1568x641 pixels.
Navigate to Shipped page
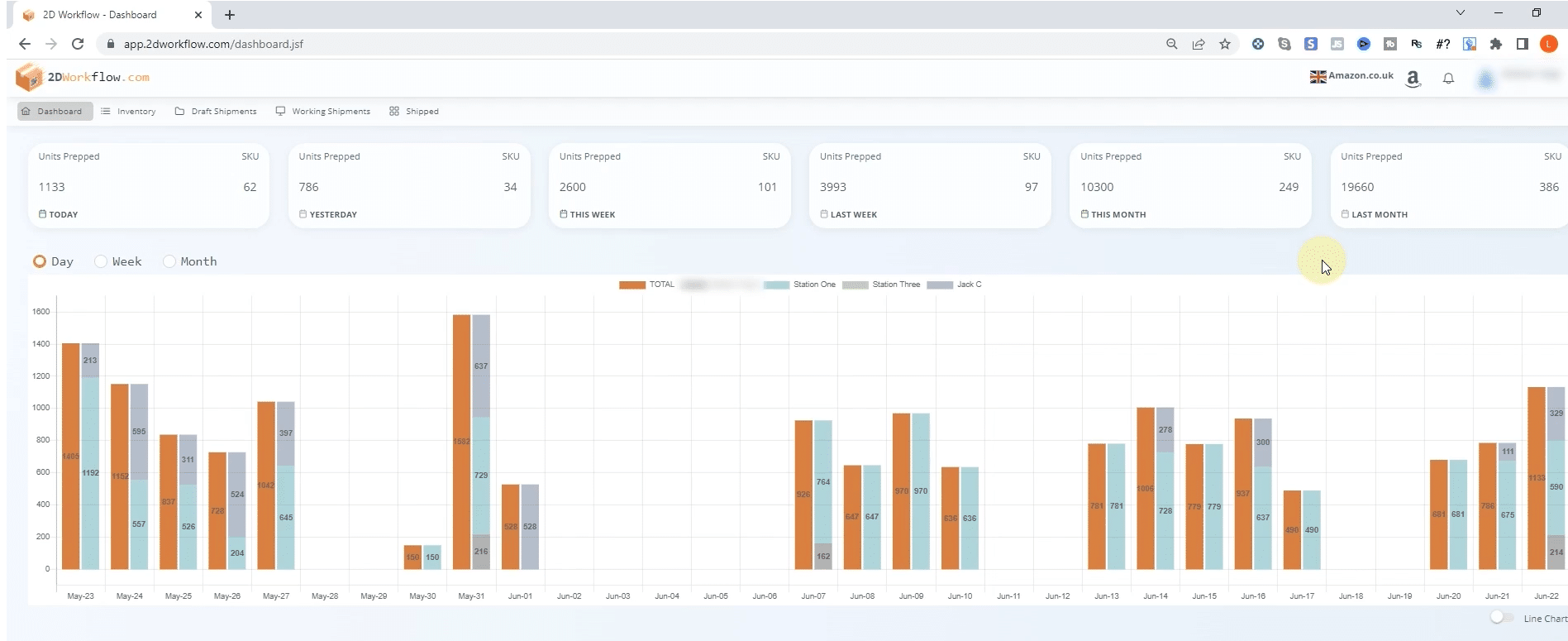pos(414,111)
